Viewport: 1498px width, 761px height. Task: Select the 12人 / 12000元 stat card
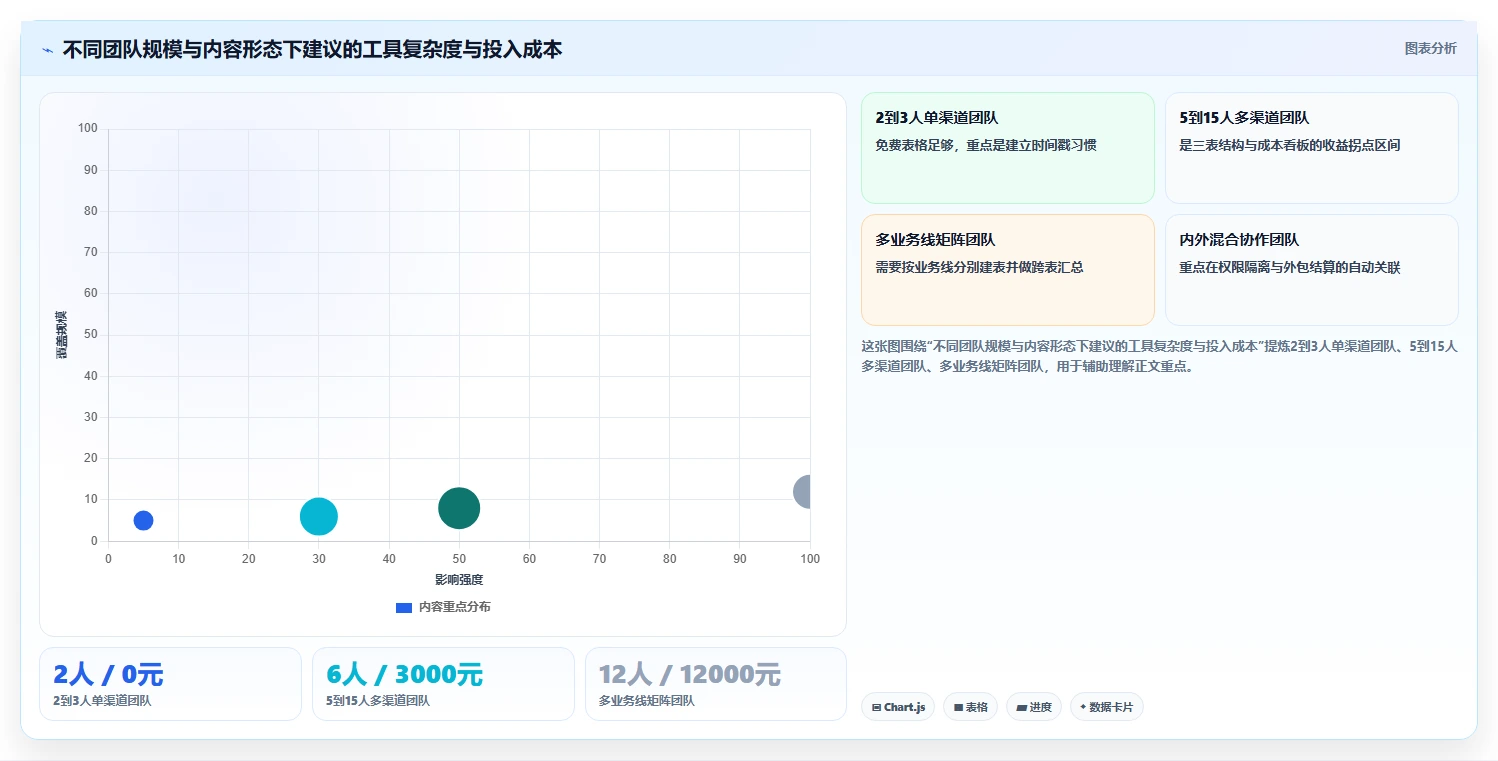click(x=716, y=684)
